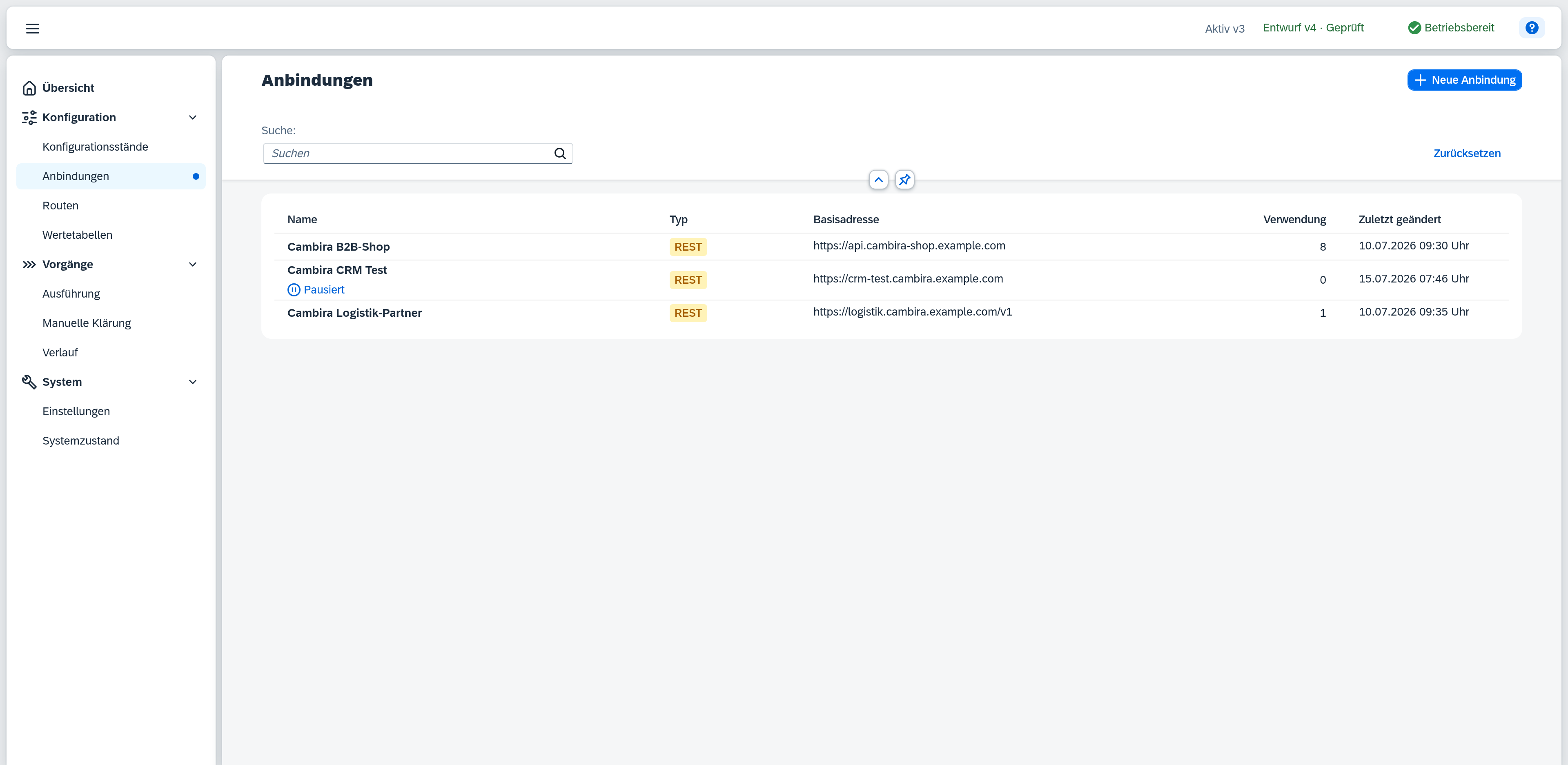1568x765 pixels.
Task: Collapse the System menu group
Action: 193,382
